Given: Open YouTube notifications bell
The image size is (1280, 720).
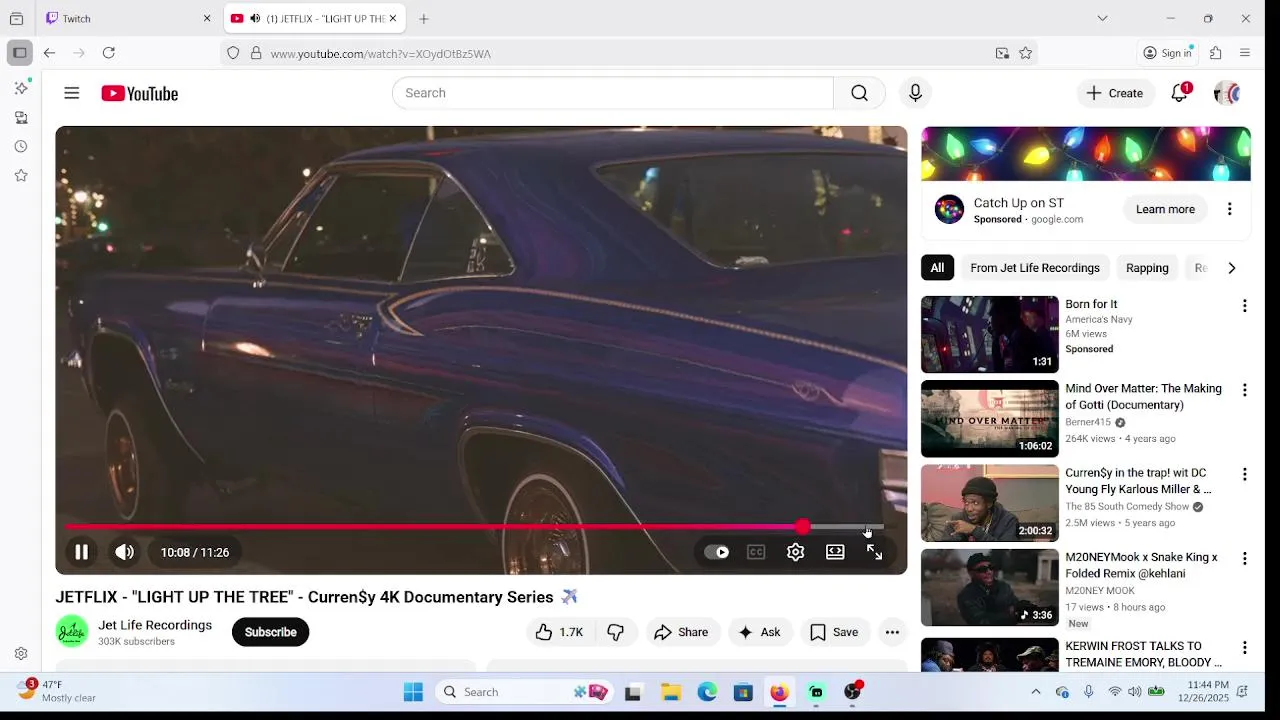Looking at the screenshot, I should click(1180, 93).
